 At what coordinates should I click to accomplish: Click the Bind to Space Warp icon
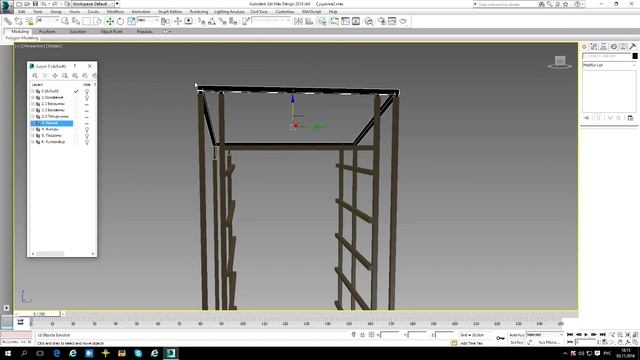coord(29,21)
